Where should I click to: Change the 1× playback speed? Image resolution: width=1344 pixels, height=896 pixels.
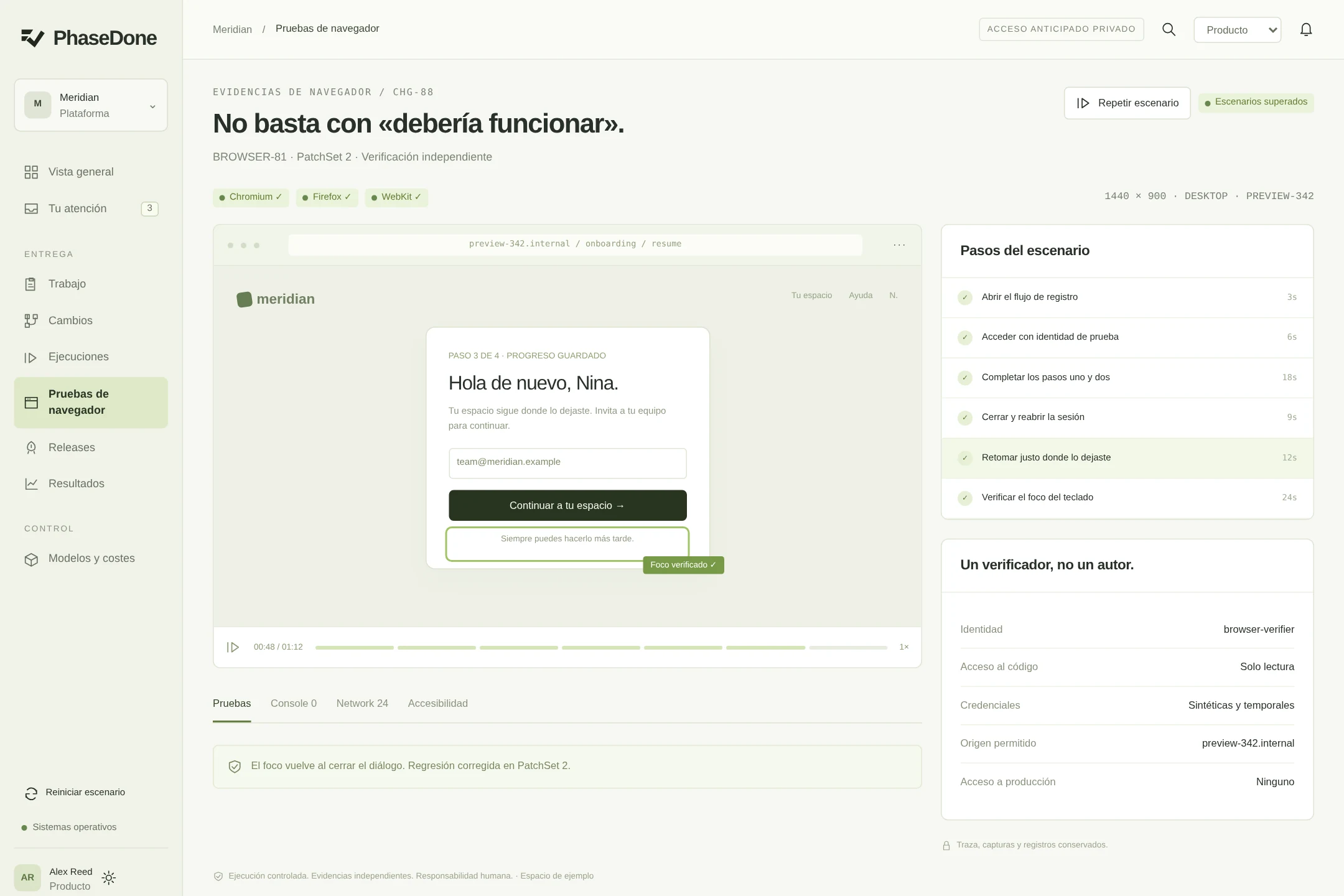[904, 647]
